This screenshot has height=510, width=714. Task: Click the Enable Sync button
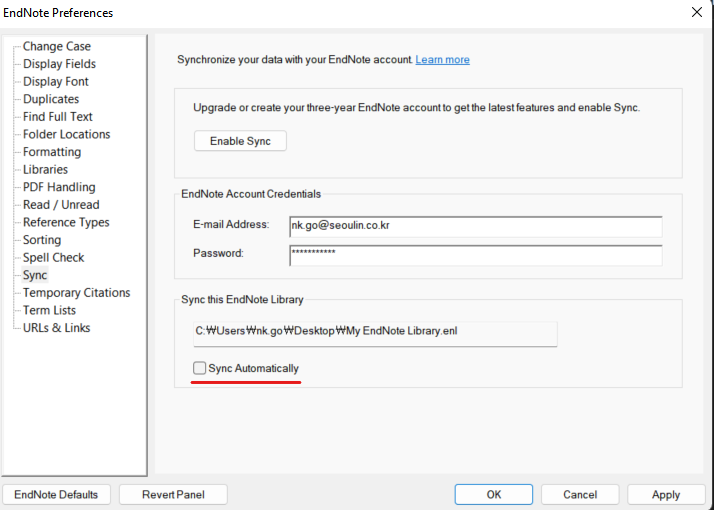pyautogui.click(x=240, y=141)
